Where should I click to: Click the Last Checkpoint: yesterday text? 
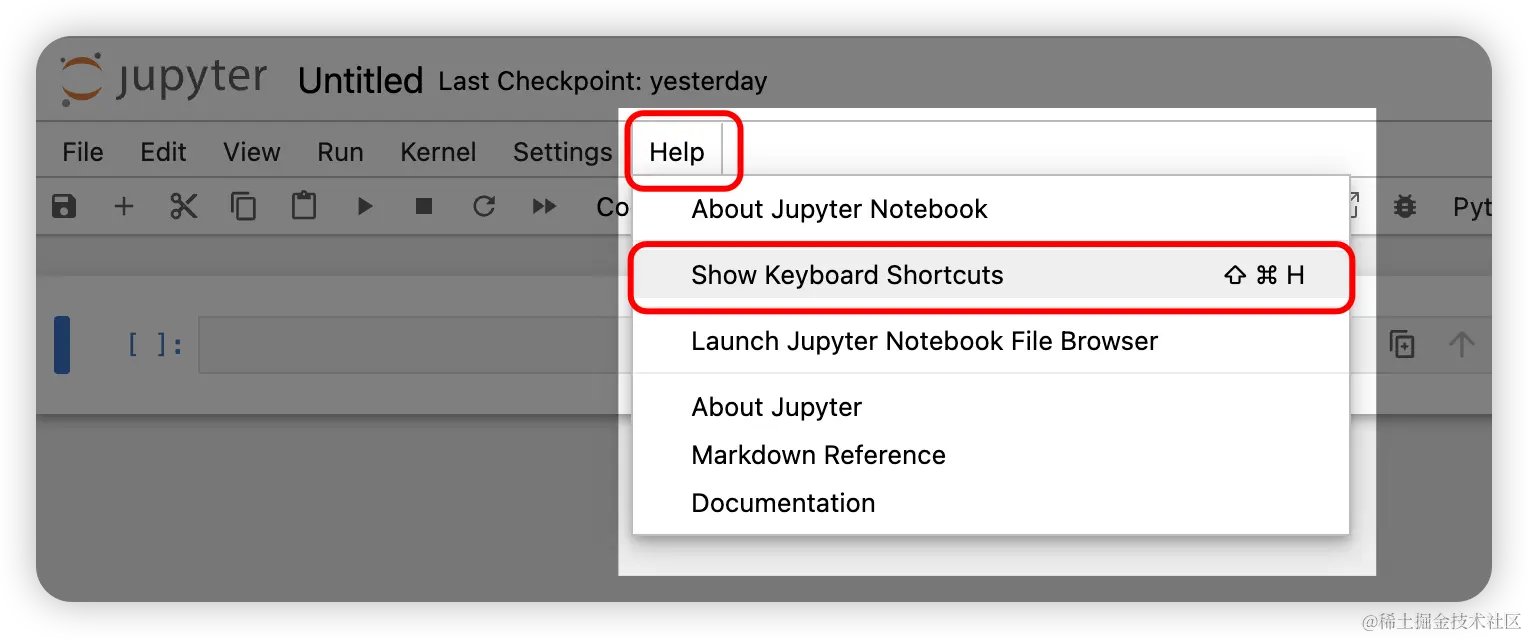tap(602, 81)
